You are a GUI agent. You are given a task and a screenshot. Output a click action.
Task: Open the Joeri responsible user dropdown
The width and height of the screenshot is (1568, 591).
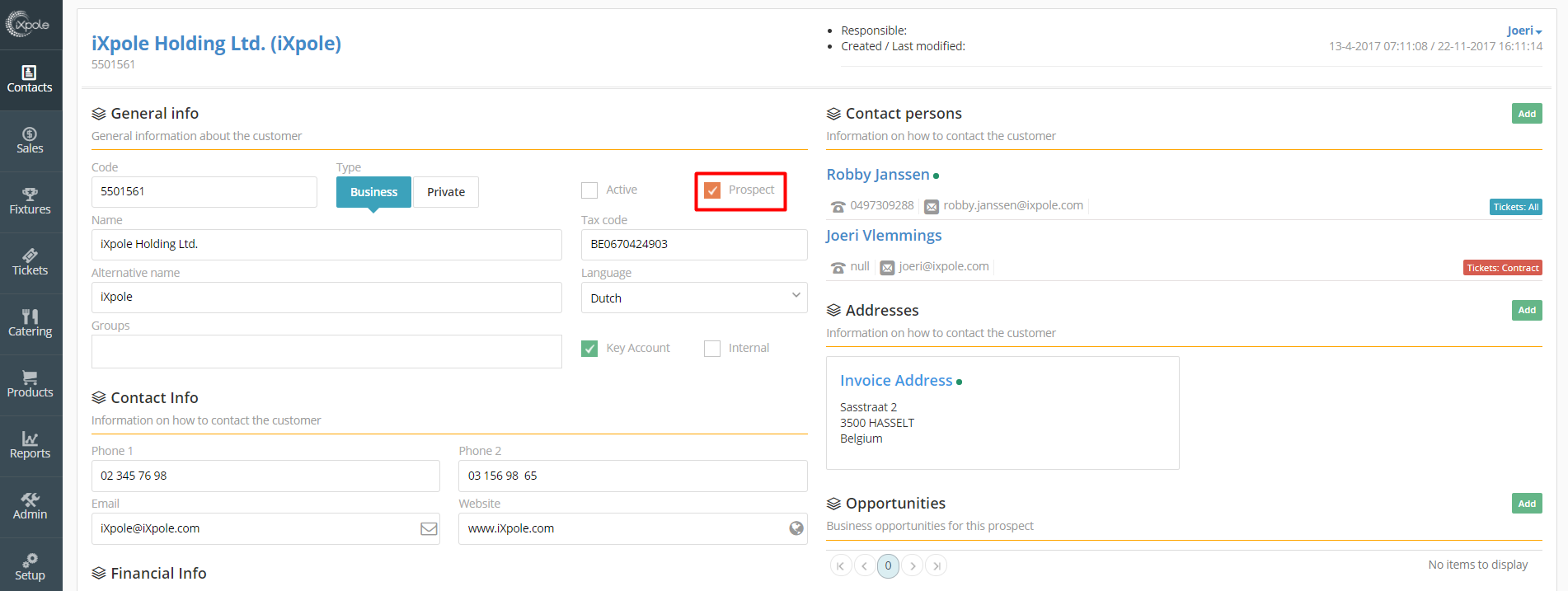click(x=1524, y=30)
